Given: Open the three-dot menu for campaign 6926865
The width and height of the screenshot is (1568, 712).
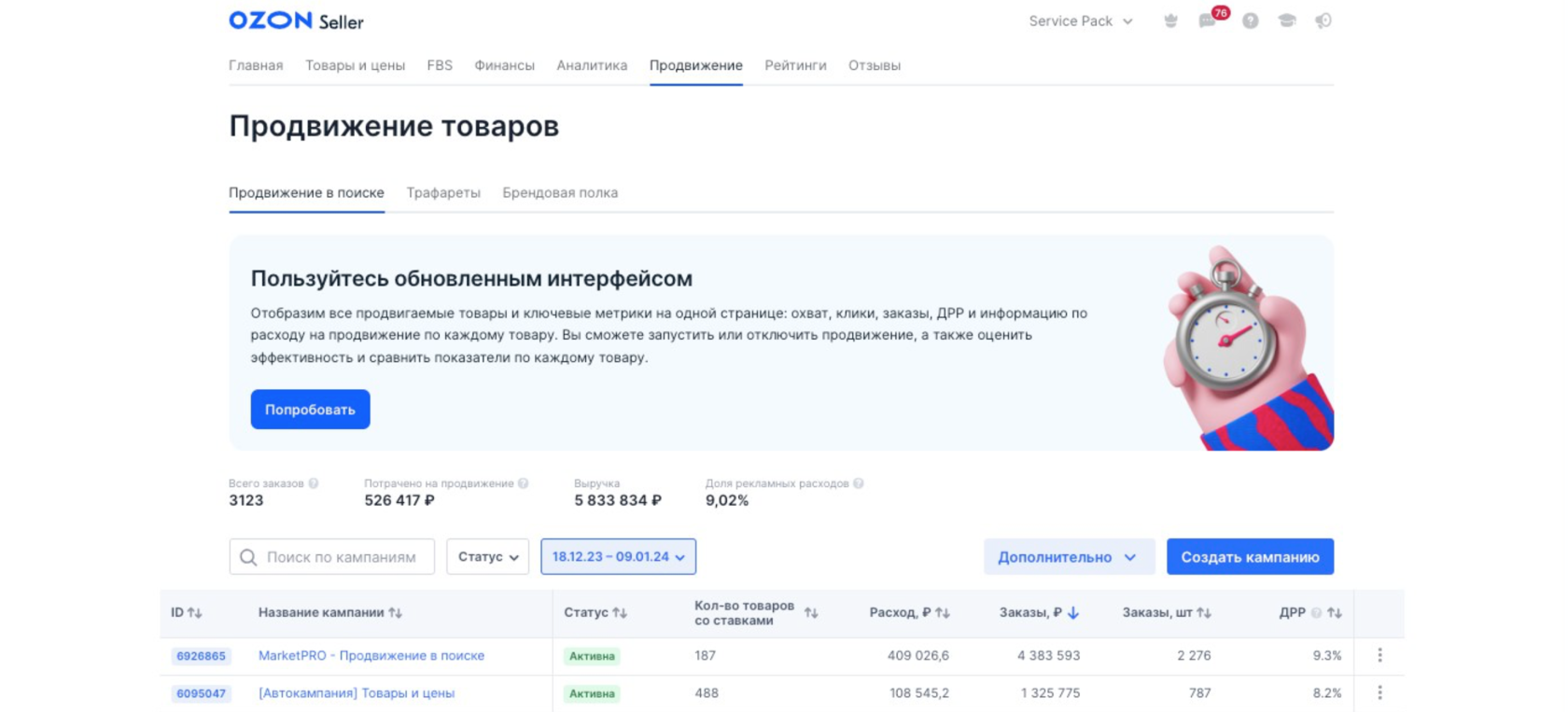Looking at the screenshot, I should pyautogui.click(x=1379, y=655).
